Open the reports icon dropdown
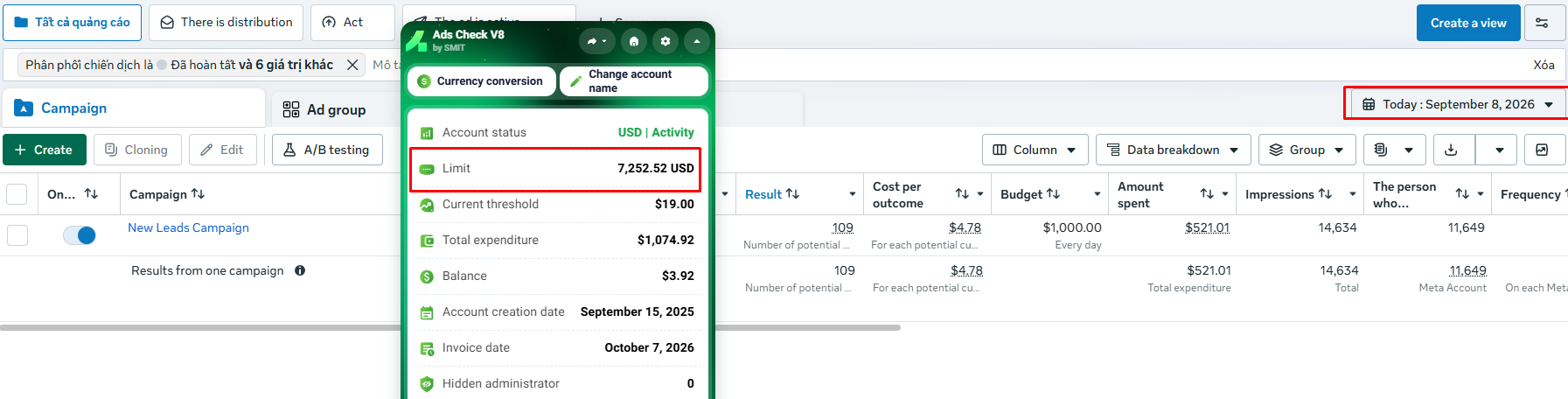The height and width of the screenshot is (399, 1568). (x=1394, y=150)
